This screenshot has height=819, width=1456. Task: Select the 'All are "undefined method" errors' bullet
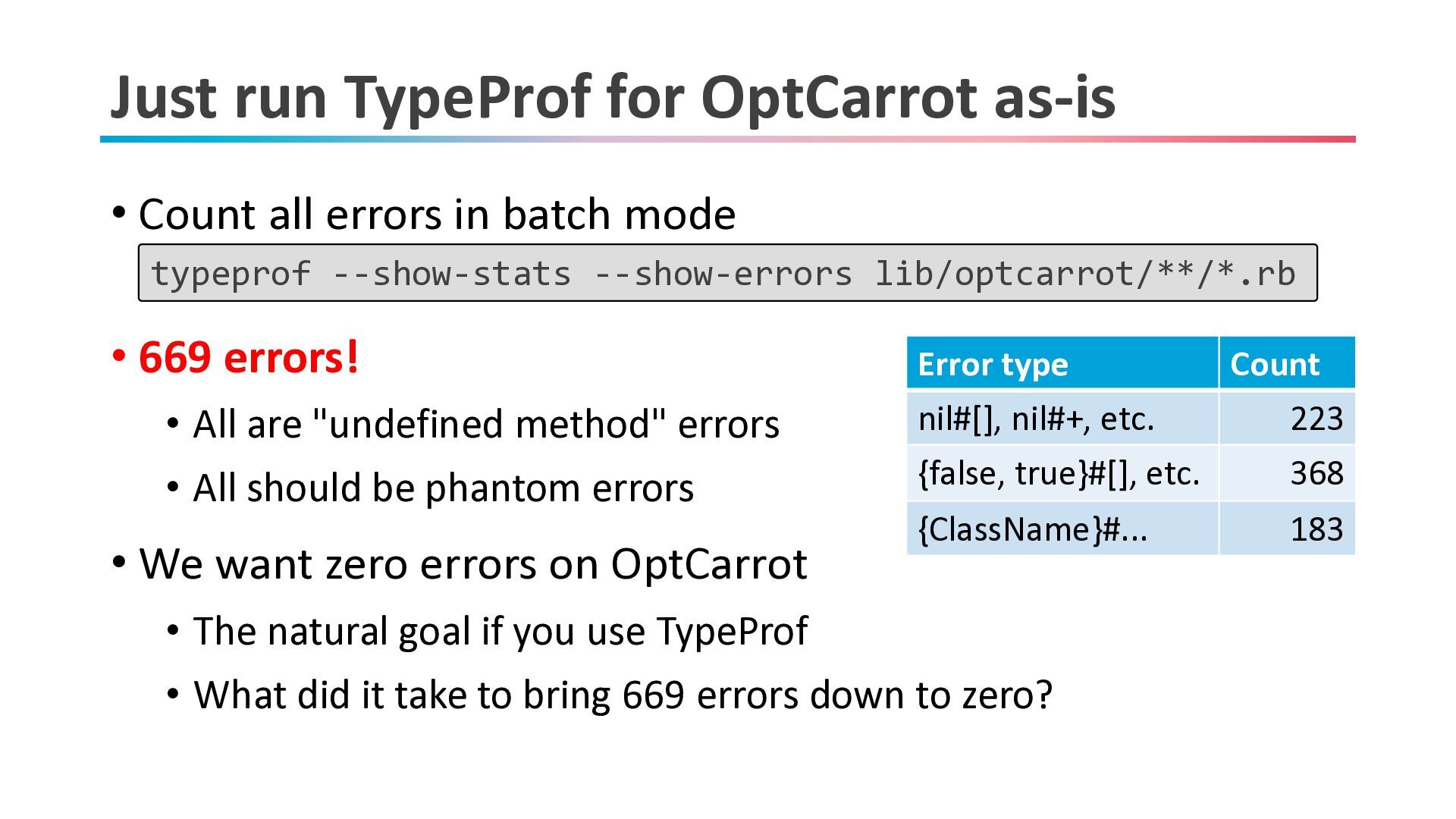click(486, 424)
